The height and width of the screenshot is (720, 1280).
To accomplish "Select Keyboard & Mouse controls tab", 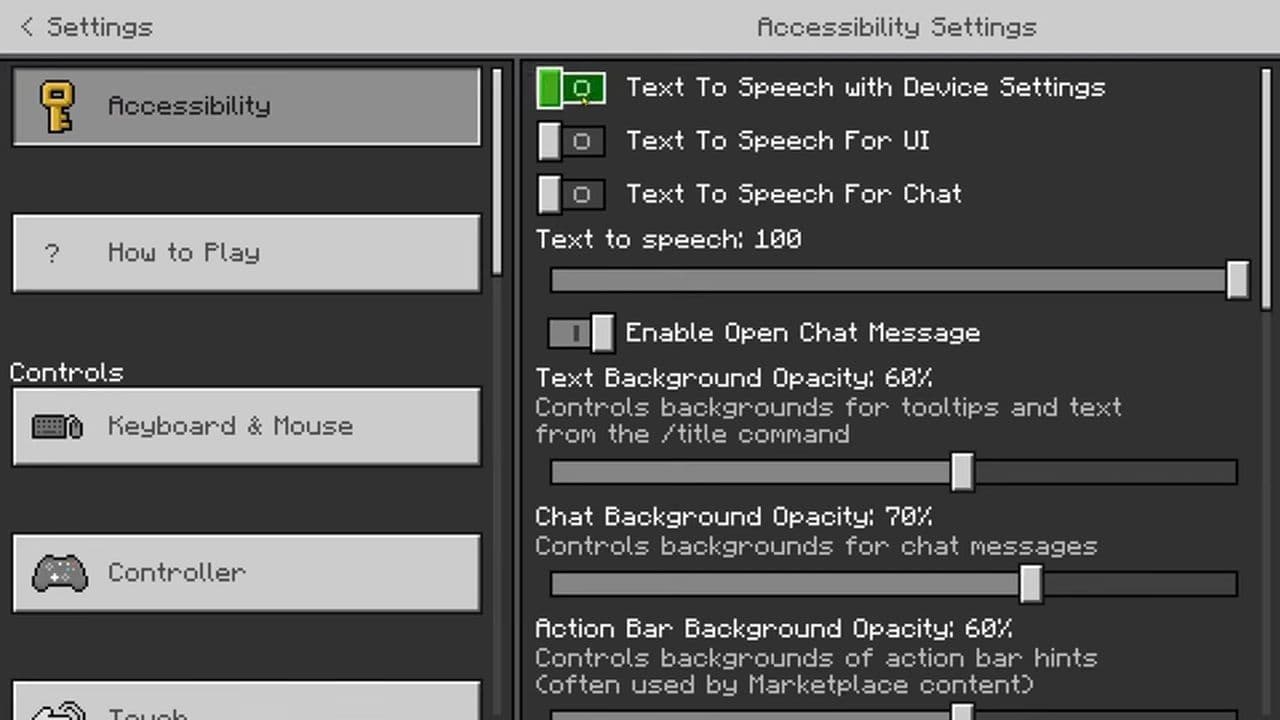I will tap(246, 427).
